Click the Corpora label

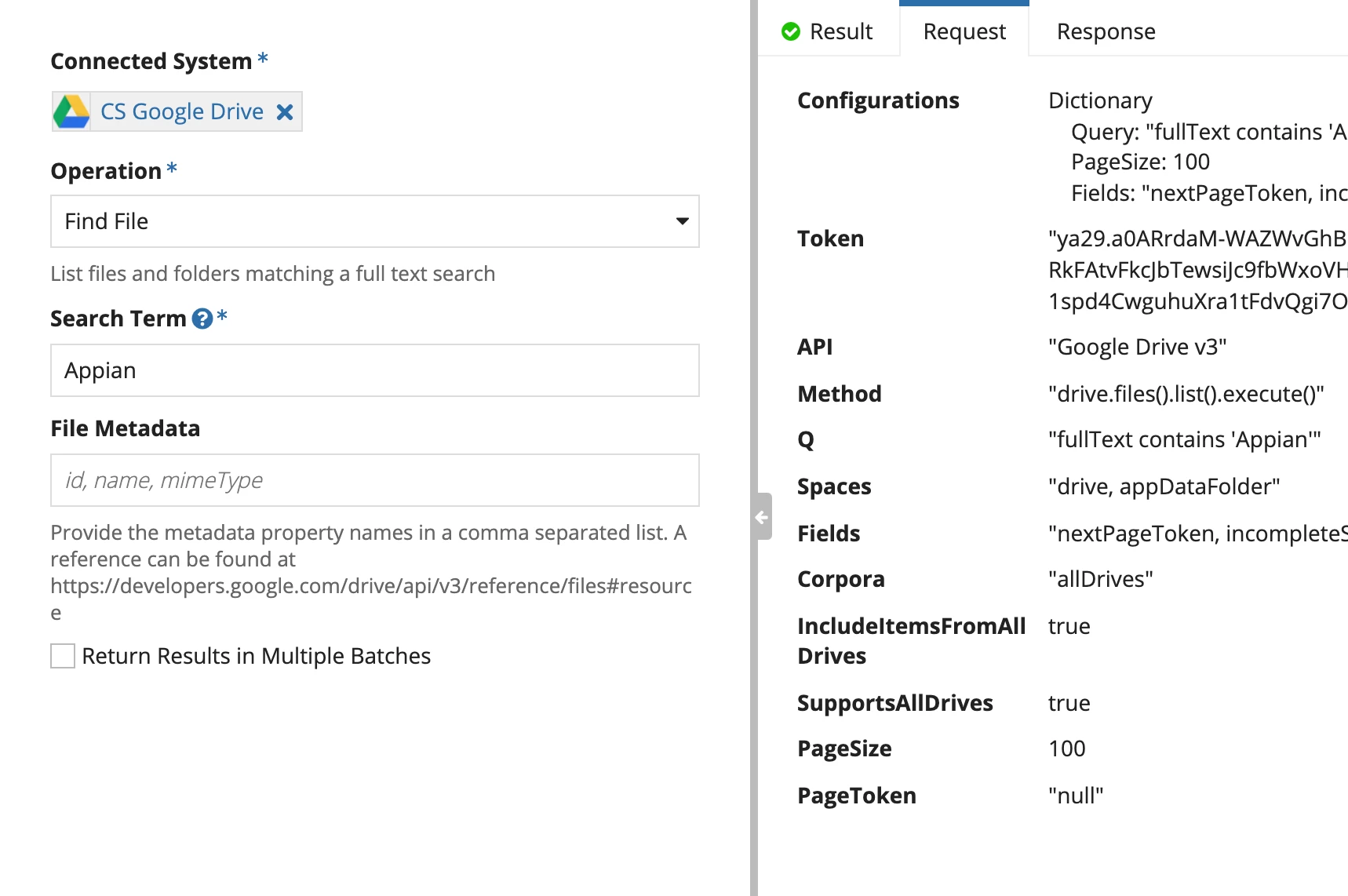coord(840,579)
